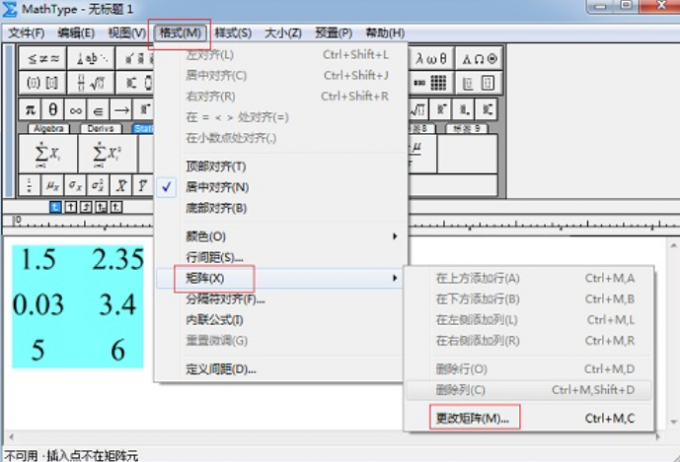
Task: Open the fraction and radical templates palette
Action: (91, 83)
